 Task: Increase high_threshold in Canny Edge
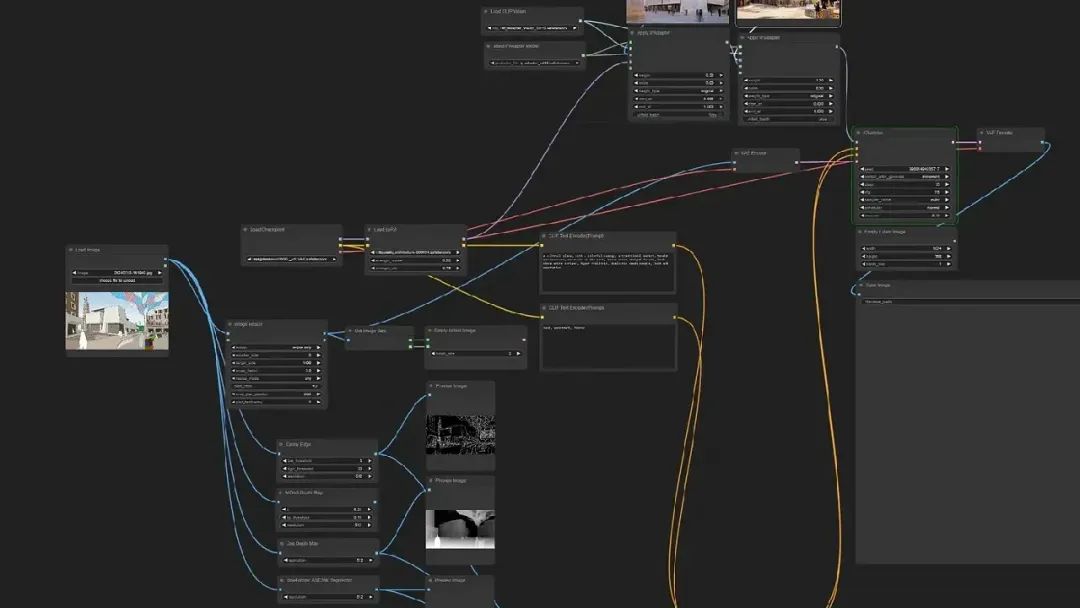tap(369, 468)
